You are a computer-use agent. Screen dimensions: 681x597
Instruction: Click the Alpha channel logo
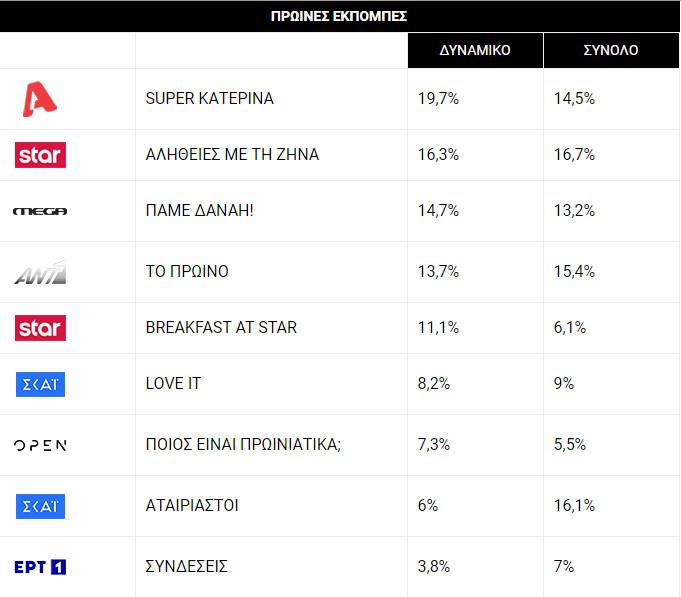click(40, 99)
